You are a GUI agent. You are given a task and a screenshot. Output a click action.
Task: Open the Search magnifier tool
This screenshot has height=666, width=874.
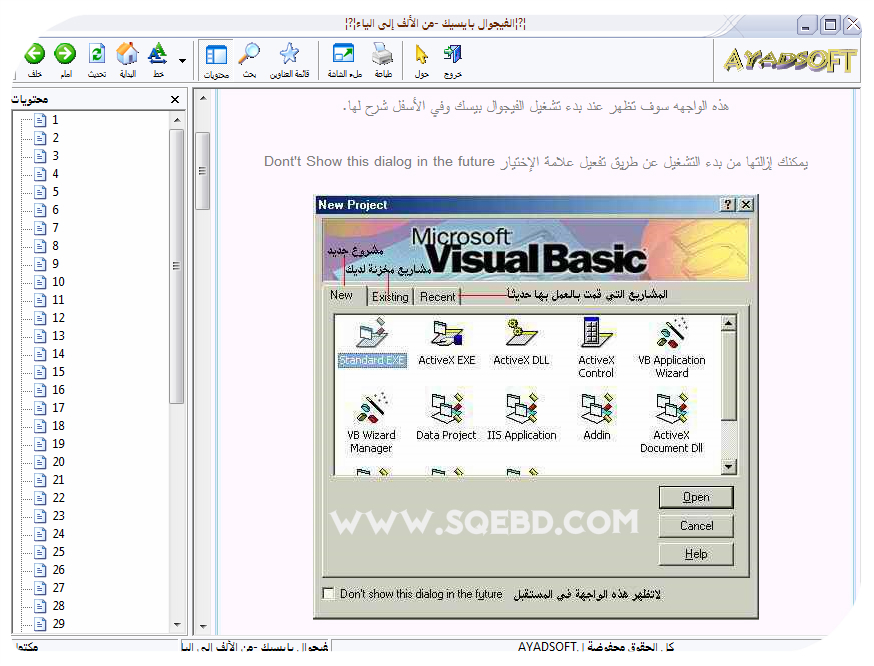(249, 55)
